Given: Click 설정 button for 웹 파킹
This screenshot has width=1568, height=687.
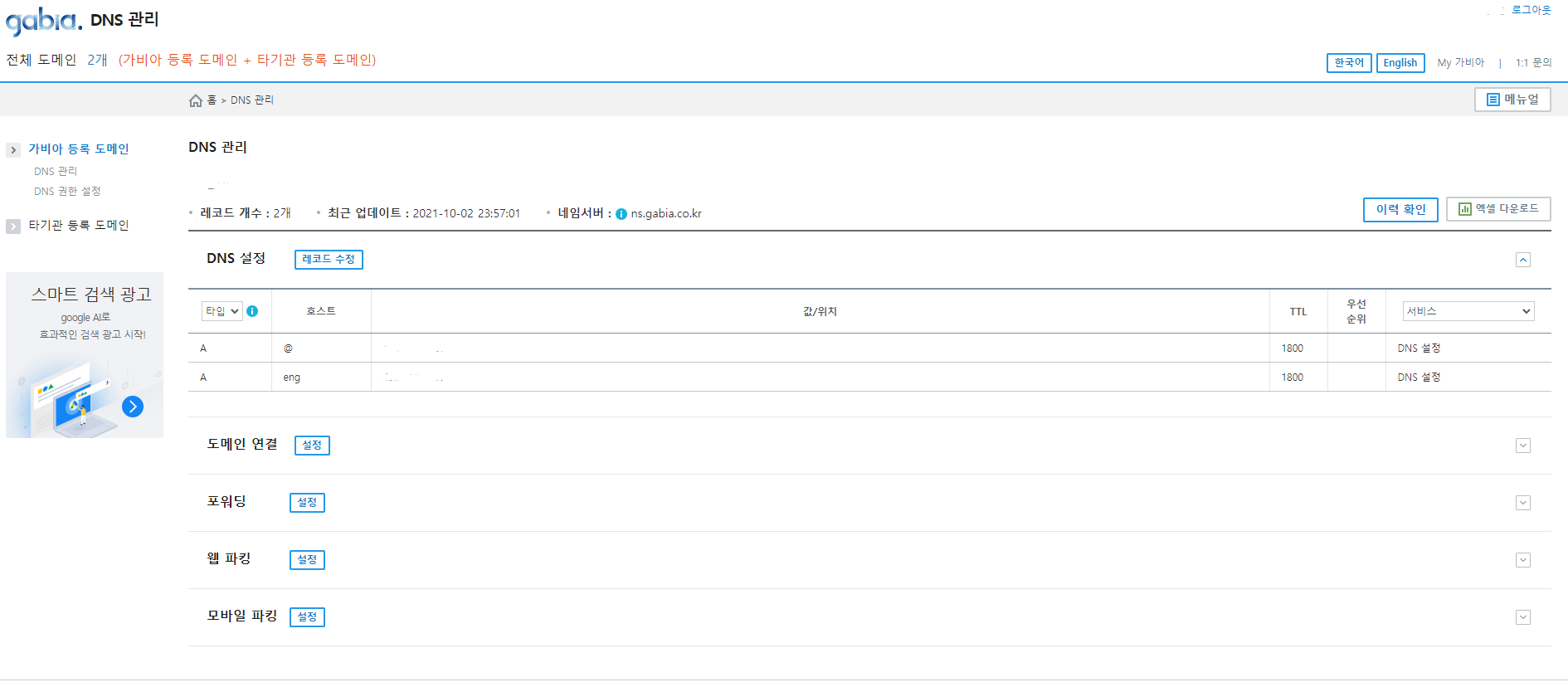Looking at the screenshot, I should (x=307, y=560).
